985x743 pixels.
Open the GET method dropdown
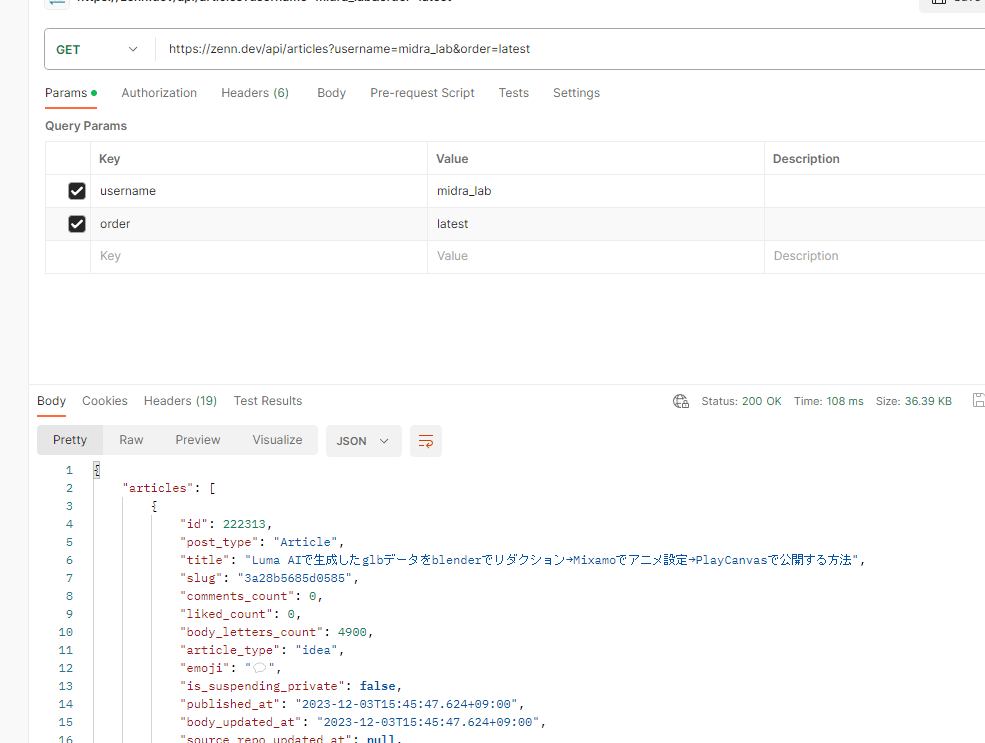[97, 49]
